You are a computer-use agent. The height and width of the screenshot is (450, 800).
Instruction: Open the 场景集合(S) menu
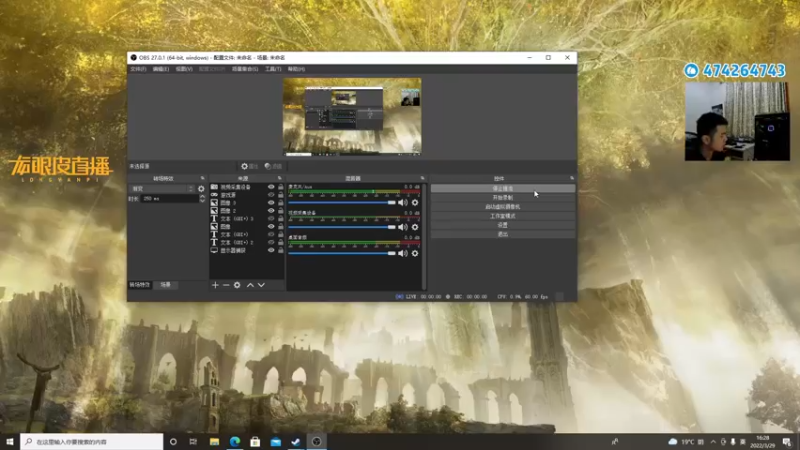(x=245, y=69)
